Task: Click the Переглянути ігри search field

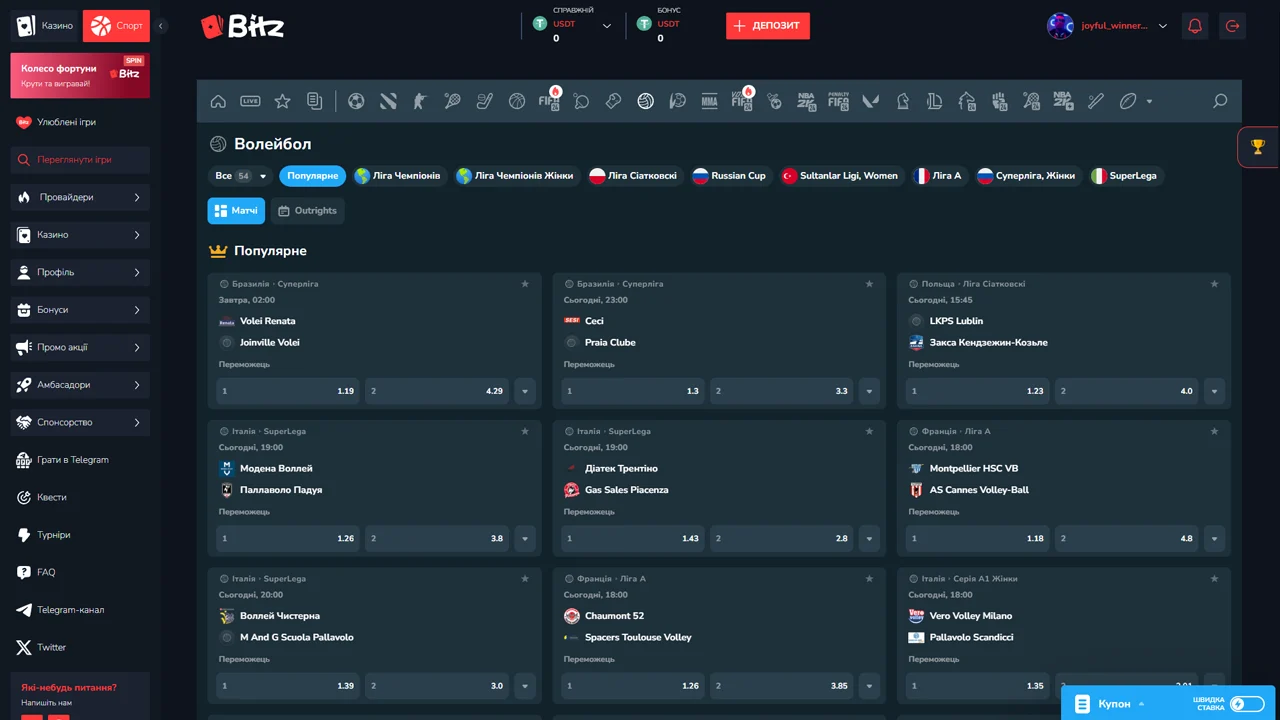Action: click(x=80, y=160)
